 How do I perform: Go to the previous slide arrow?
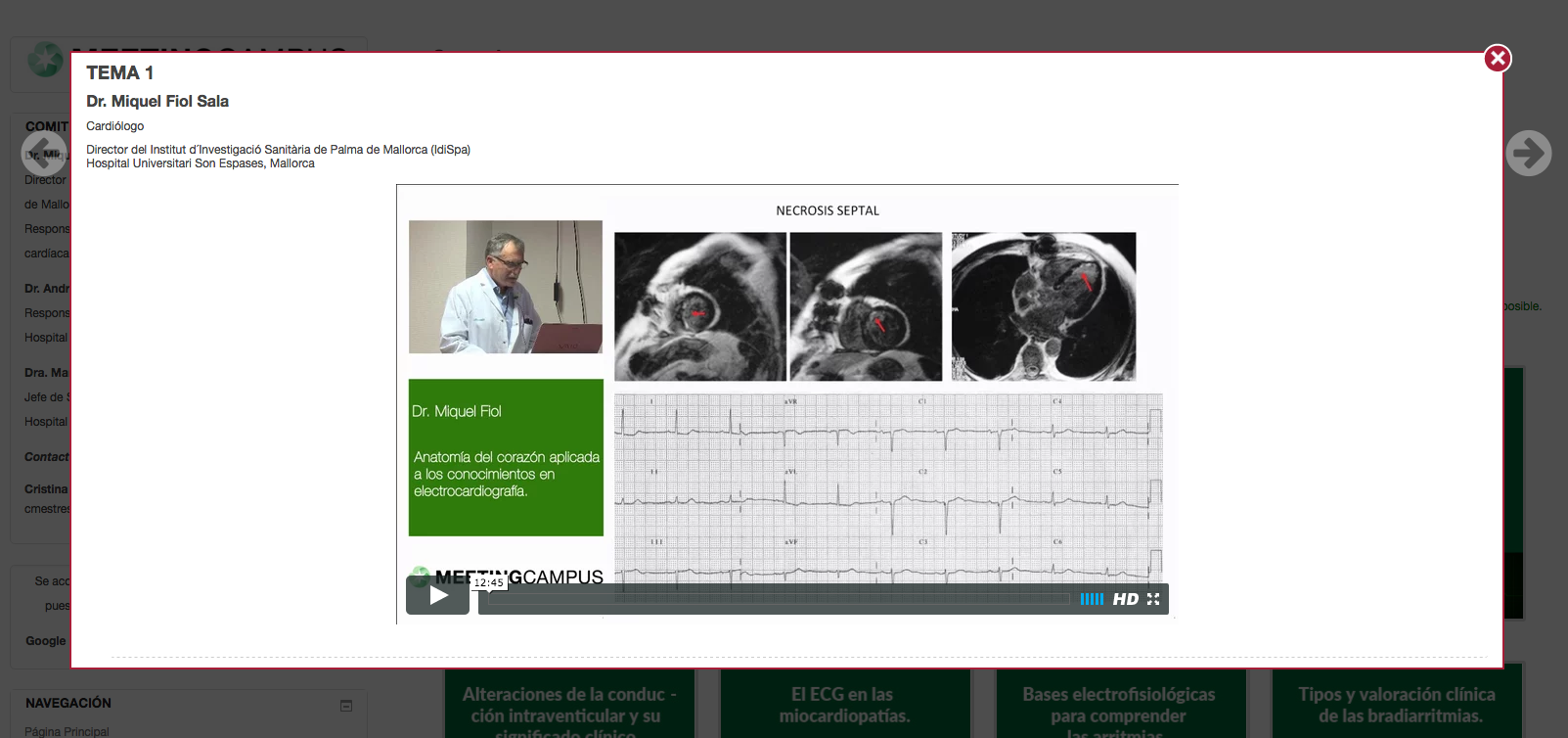(44, 154)
